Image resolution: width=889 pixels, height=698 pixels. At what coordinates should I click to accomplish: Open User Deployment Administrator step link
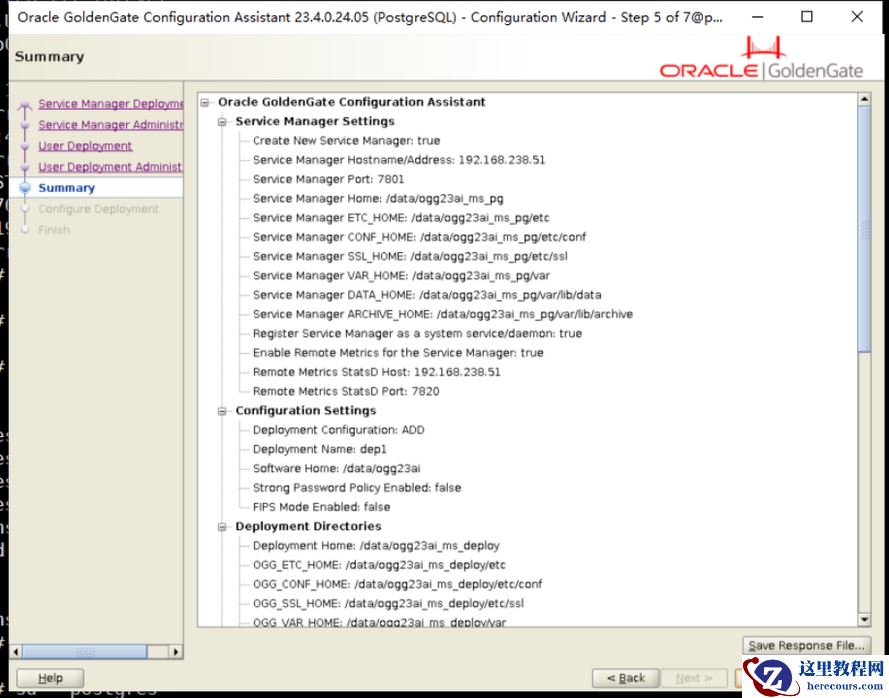tap(111, 167)
